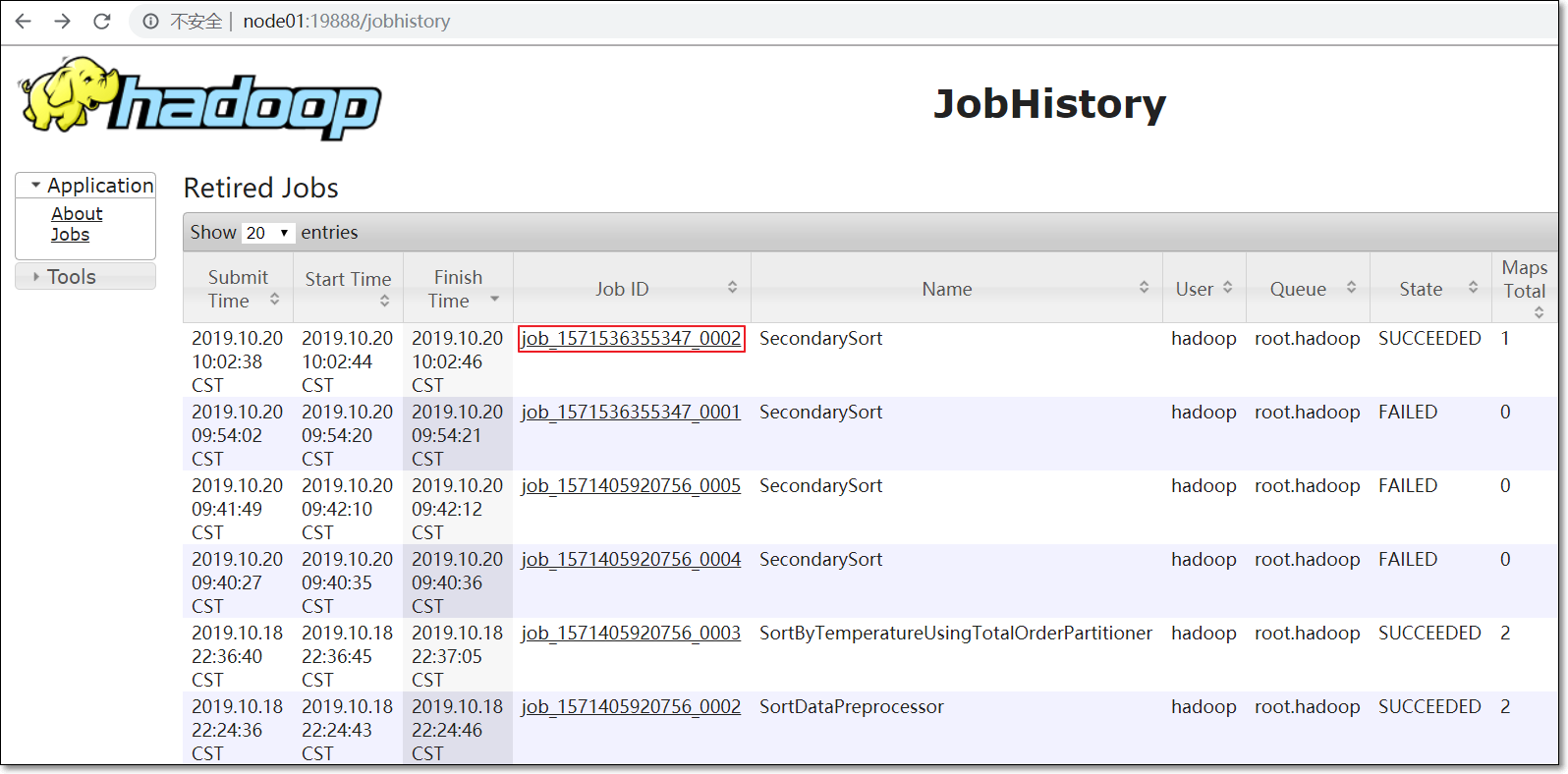This screenshot has height=774, width=1568.
Task: Click the site info insecure icon
Action: point(150,21)
